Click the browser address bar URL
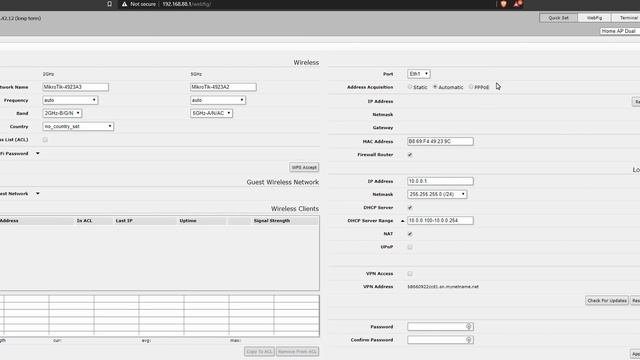 coord(186,4)
